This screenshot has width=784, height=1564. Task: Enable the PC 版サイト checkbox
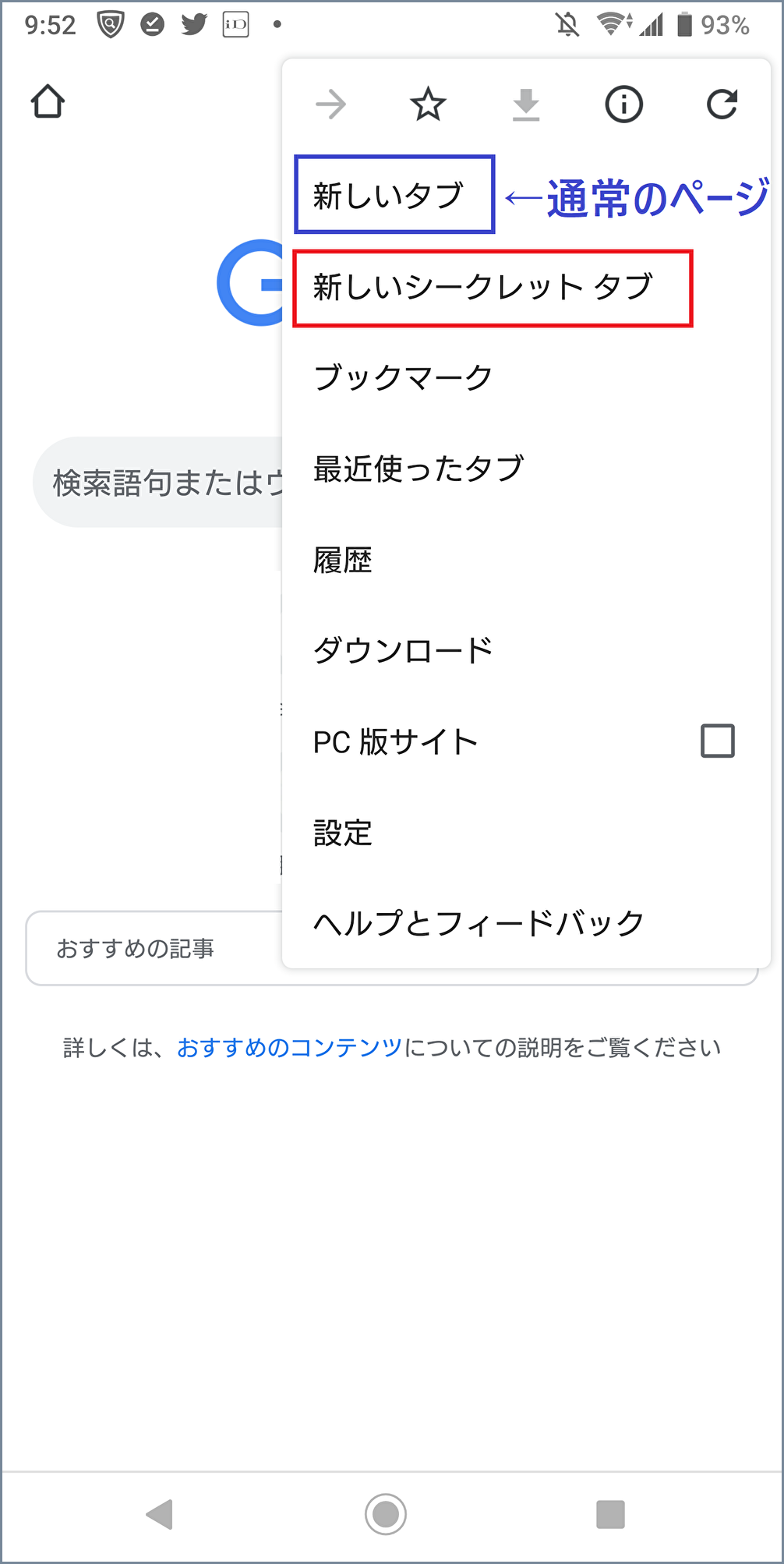point(718,741)
